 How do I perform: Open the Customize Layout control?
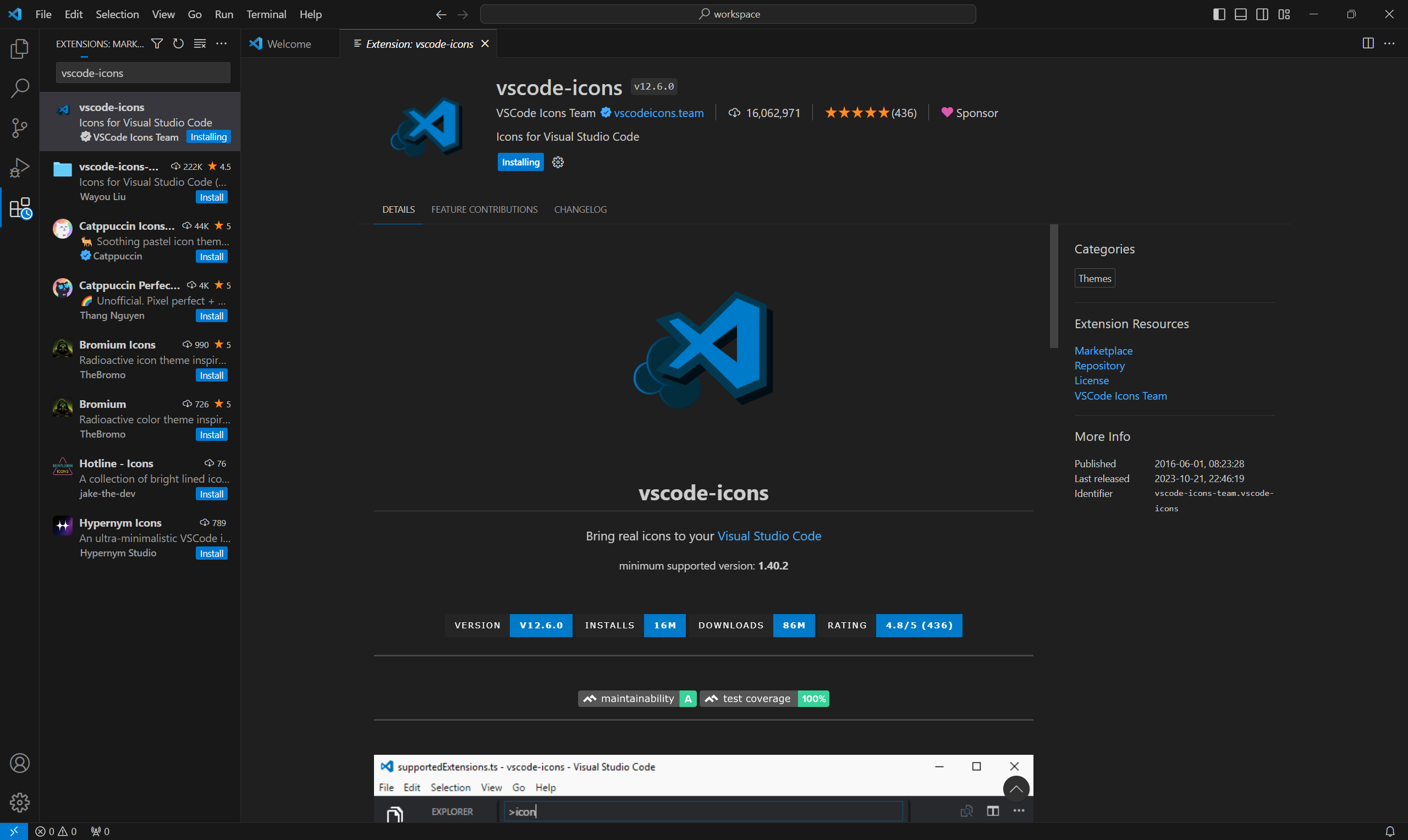click(1284, 15)
